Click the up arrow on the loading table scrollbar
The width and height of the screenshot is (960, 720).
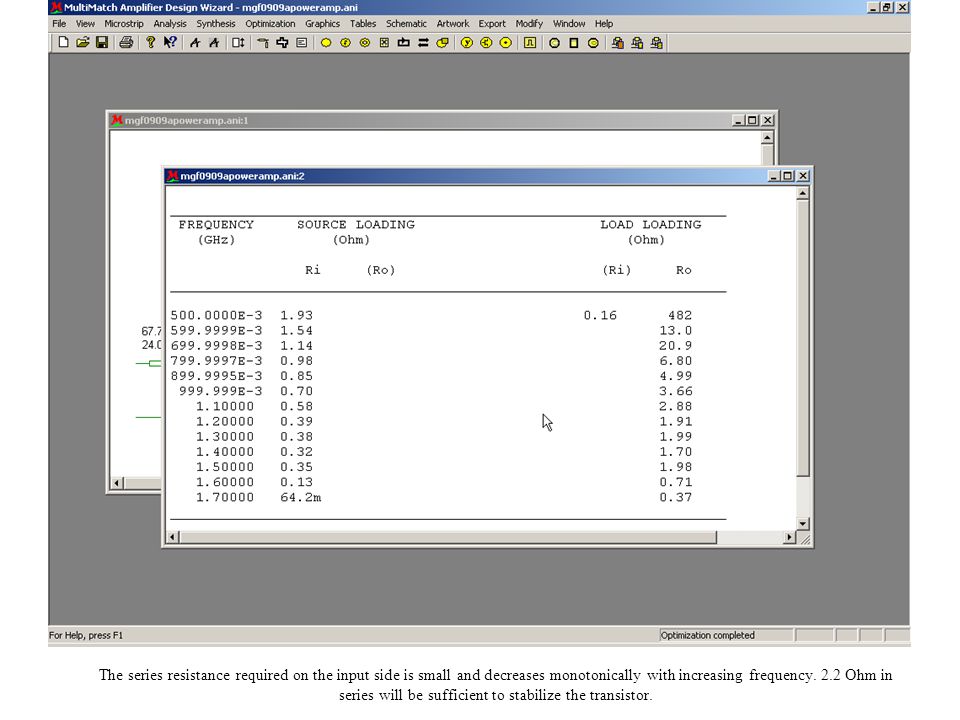[803, 193]
